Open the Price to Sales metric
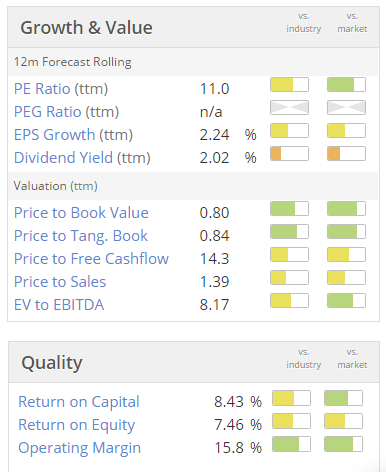Image resolution: width=386 pixels, height=472 pixels. pyautogui.click(x=60, y=282)
